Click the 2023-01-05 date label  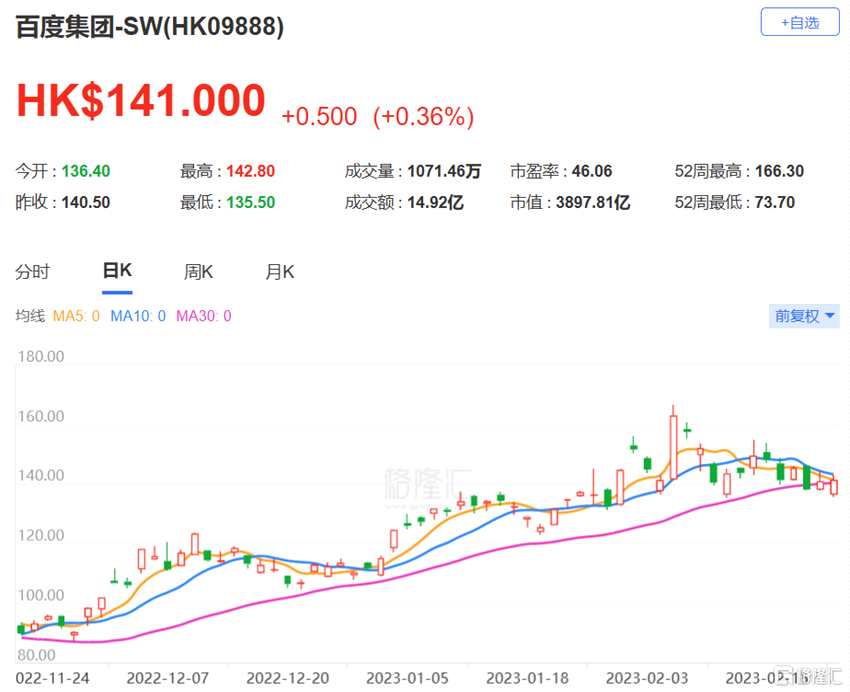pyautogui.click(x=408, y=678)
